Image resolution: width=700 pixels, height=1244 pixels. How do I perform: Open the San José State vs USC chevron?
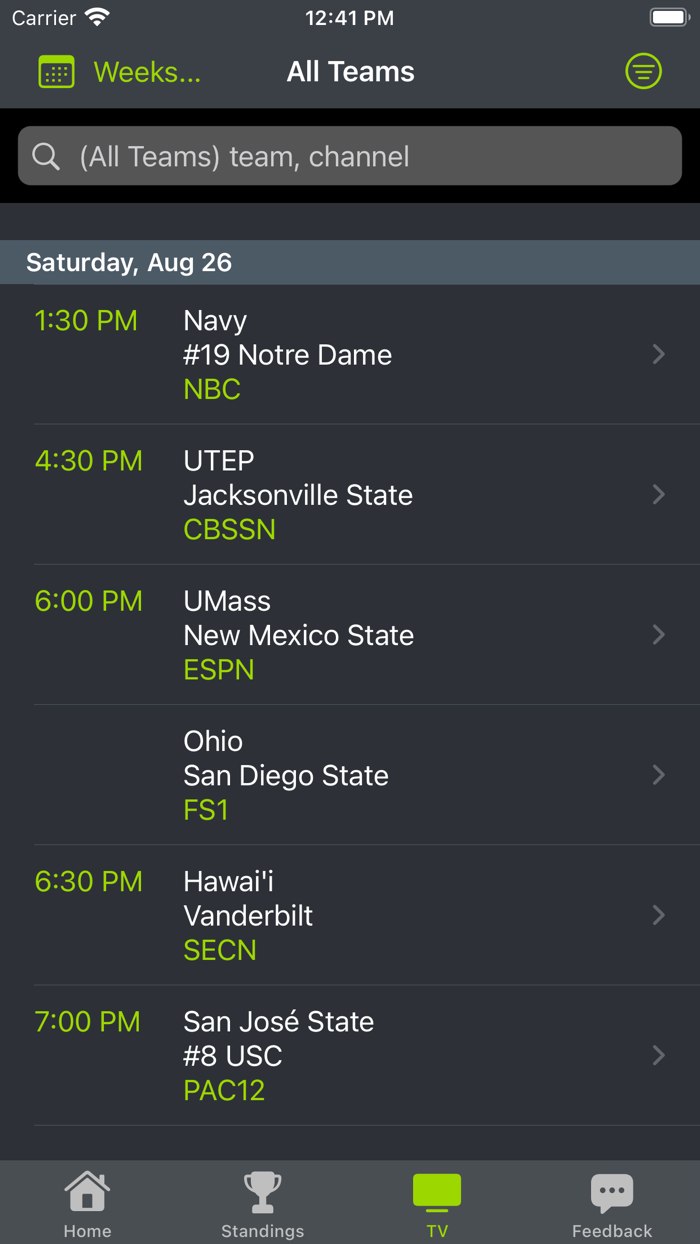658,1055
